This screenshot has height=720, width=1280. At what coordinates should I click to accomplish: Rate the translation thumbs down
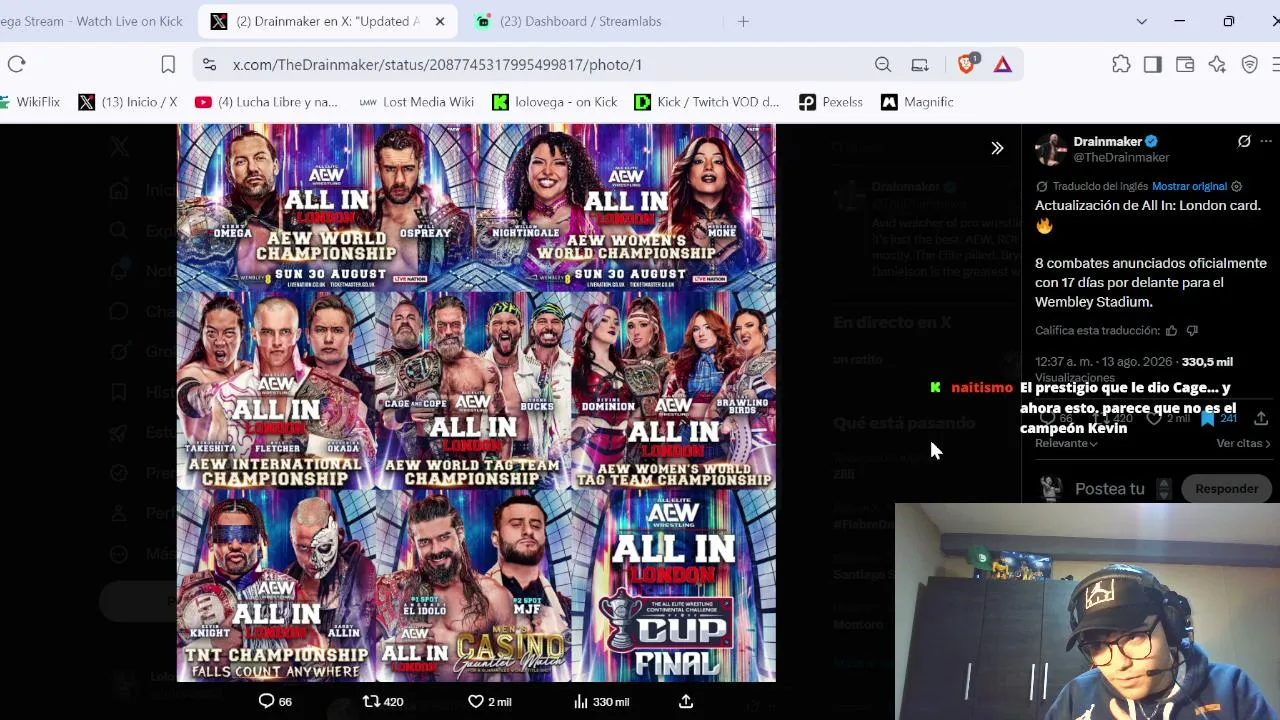coord(1192,331)
